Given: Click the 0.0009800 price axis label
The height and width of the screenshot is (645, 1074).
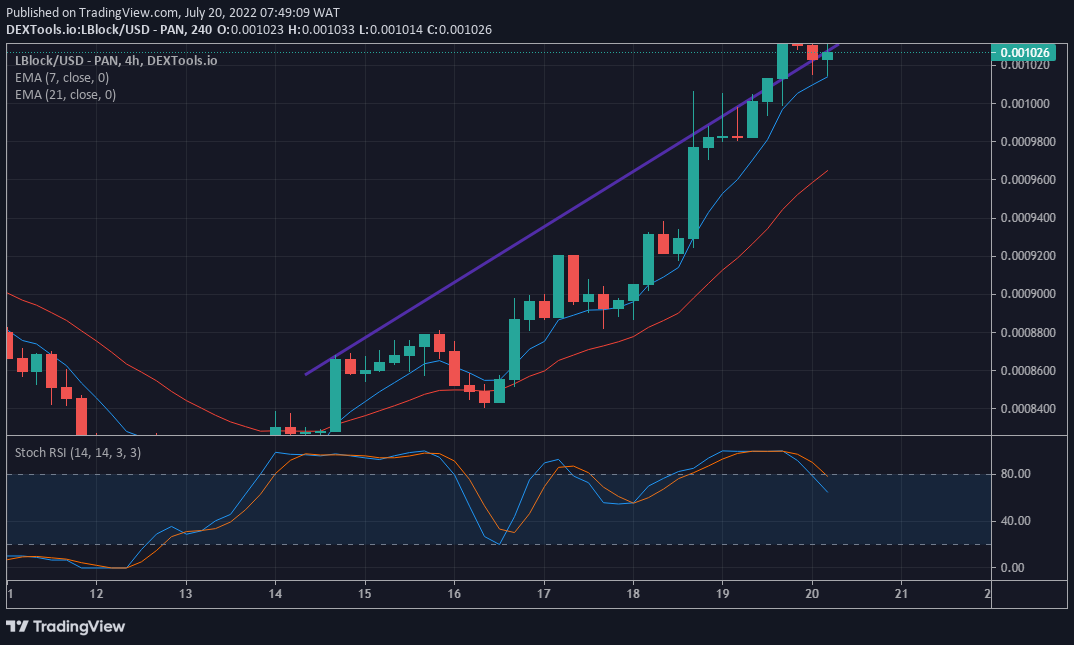Looking at the screenshot, I should tap(1028, 142).
